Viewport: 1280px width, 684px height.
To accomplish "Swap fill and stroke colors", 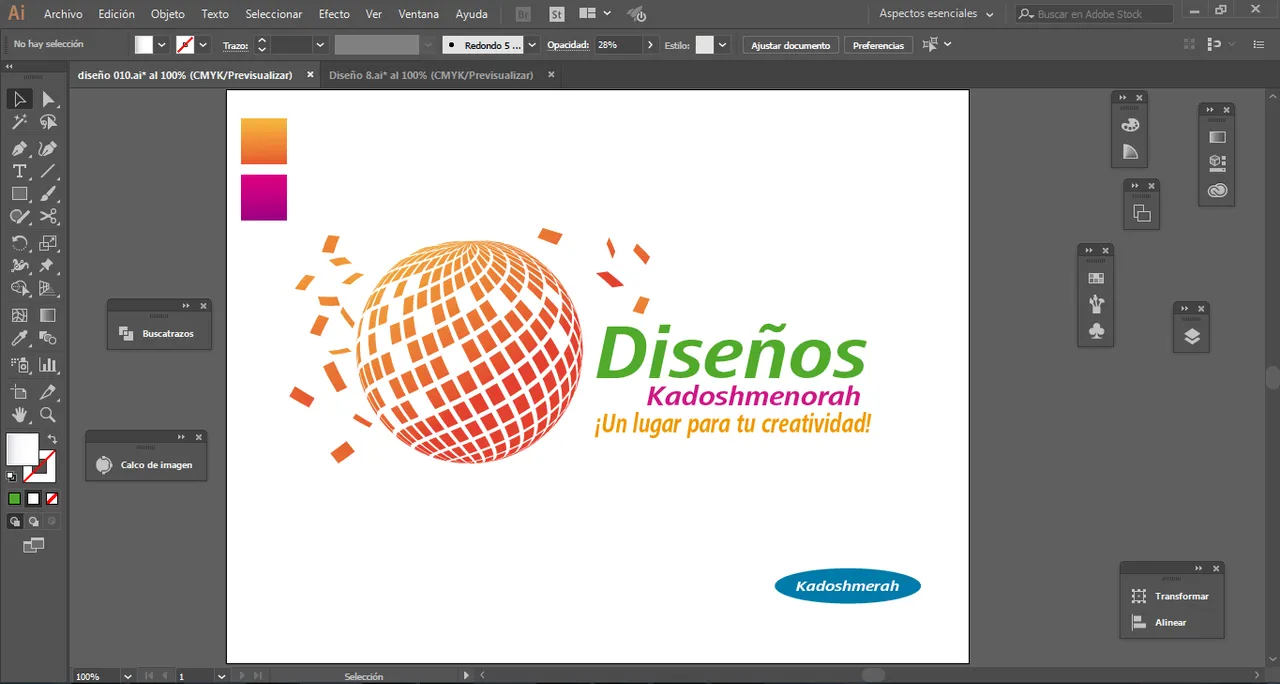I will [52, 440].
